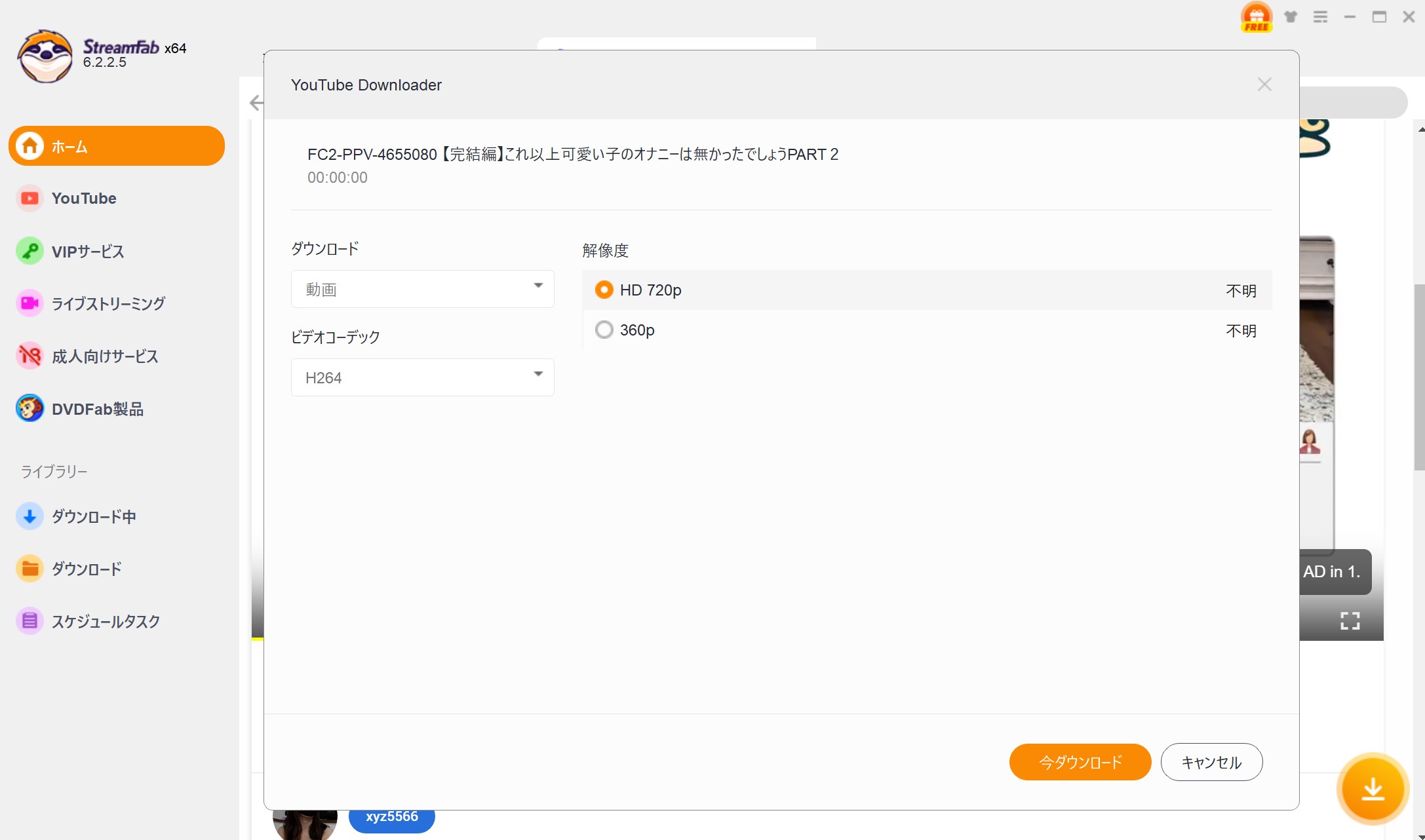Open the ビデオコーデック dropdown showing H264
Image resolution: width=1425 pixels, height=840 pixels.
(422, 377)
